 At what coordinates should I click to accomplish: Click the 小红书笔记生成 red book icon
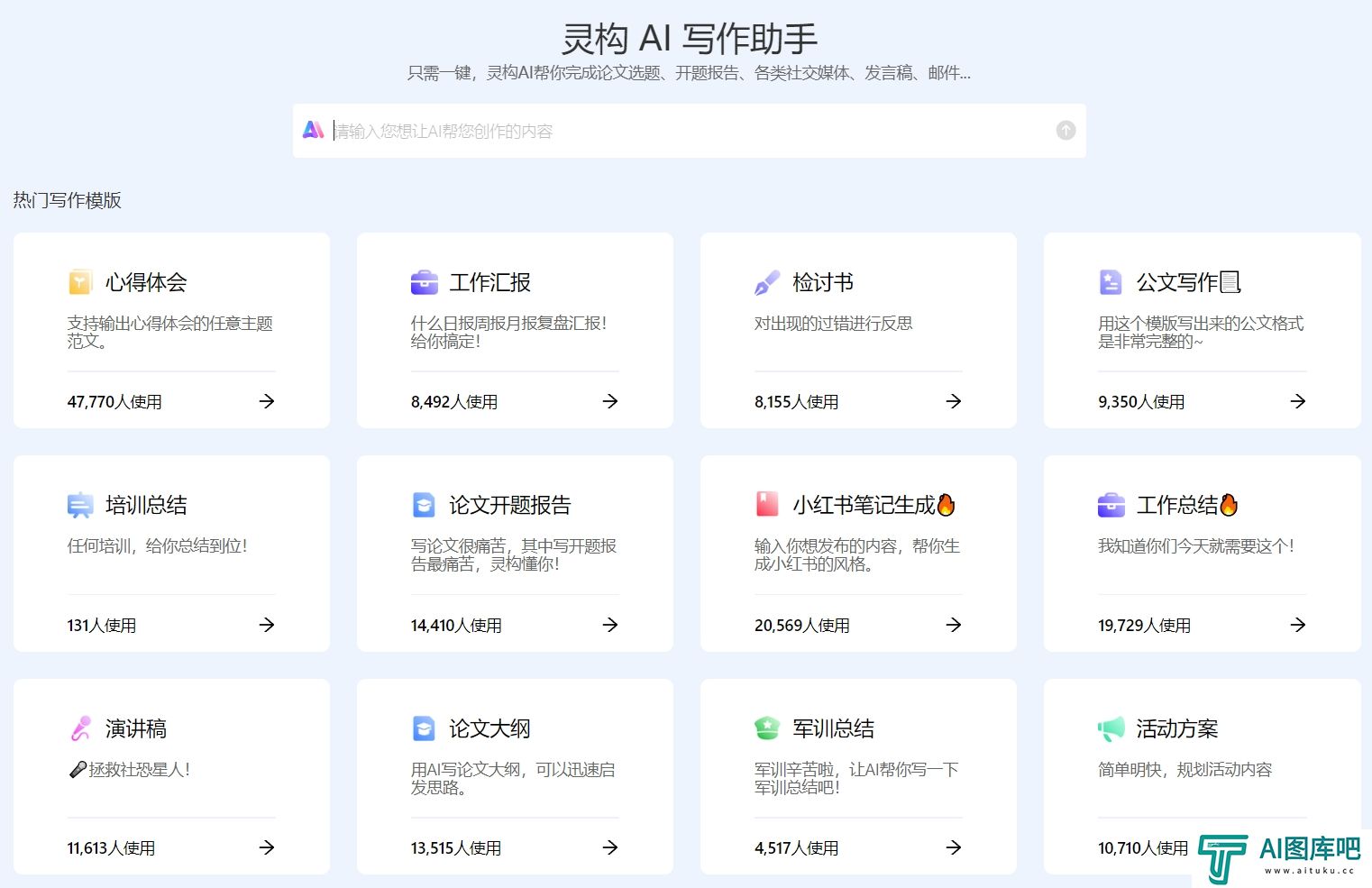(767, 504)
